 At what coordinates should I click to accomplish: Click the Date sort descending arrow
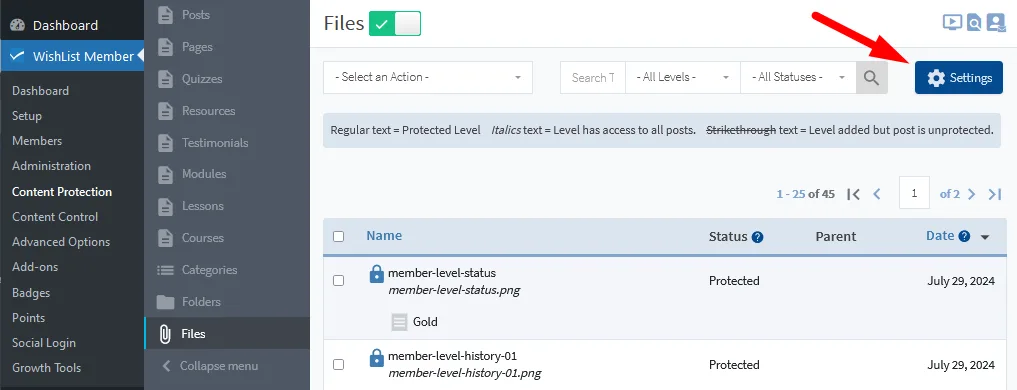(985, 238)
